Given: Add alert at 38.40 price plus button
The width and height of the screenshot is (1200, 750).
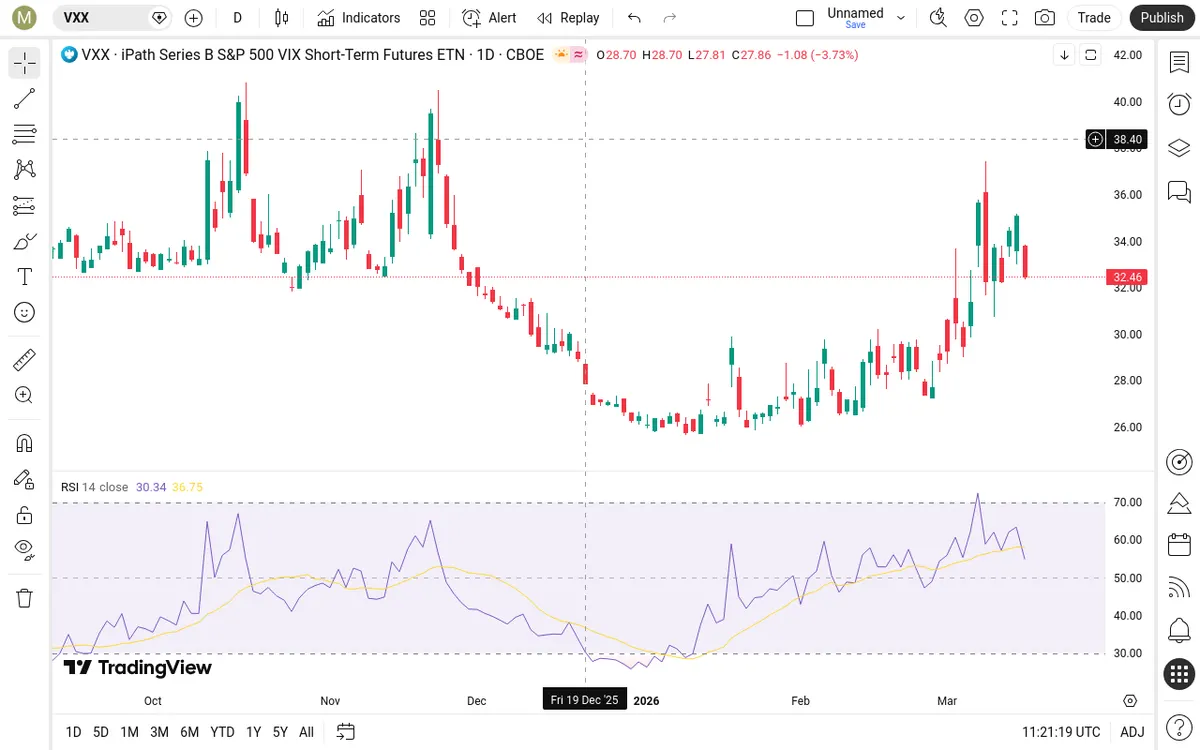Looking at the screenshot, I should [x=1096, y=139].
